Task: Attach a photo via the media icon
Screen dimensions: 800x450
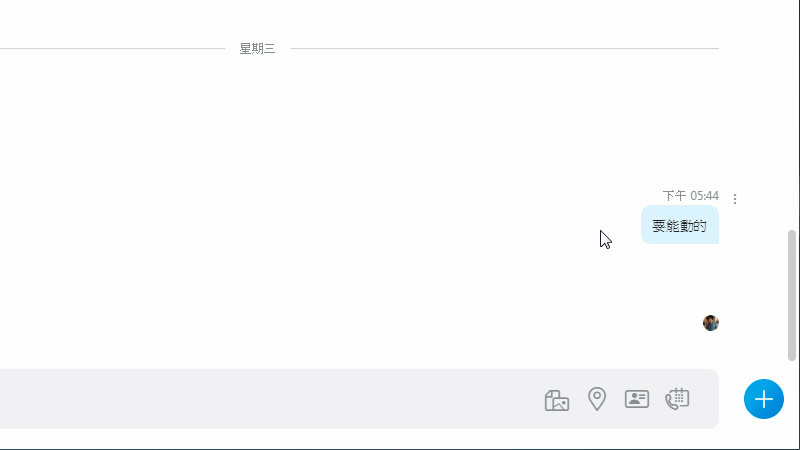Action: pyautogui.click(x=557, y=400)
